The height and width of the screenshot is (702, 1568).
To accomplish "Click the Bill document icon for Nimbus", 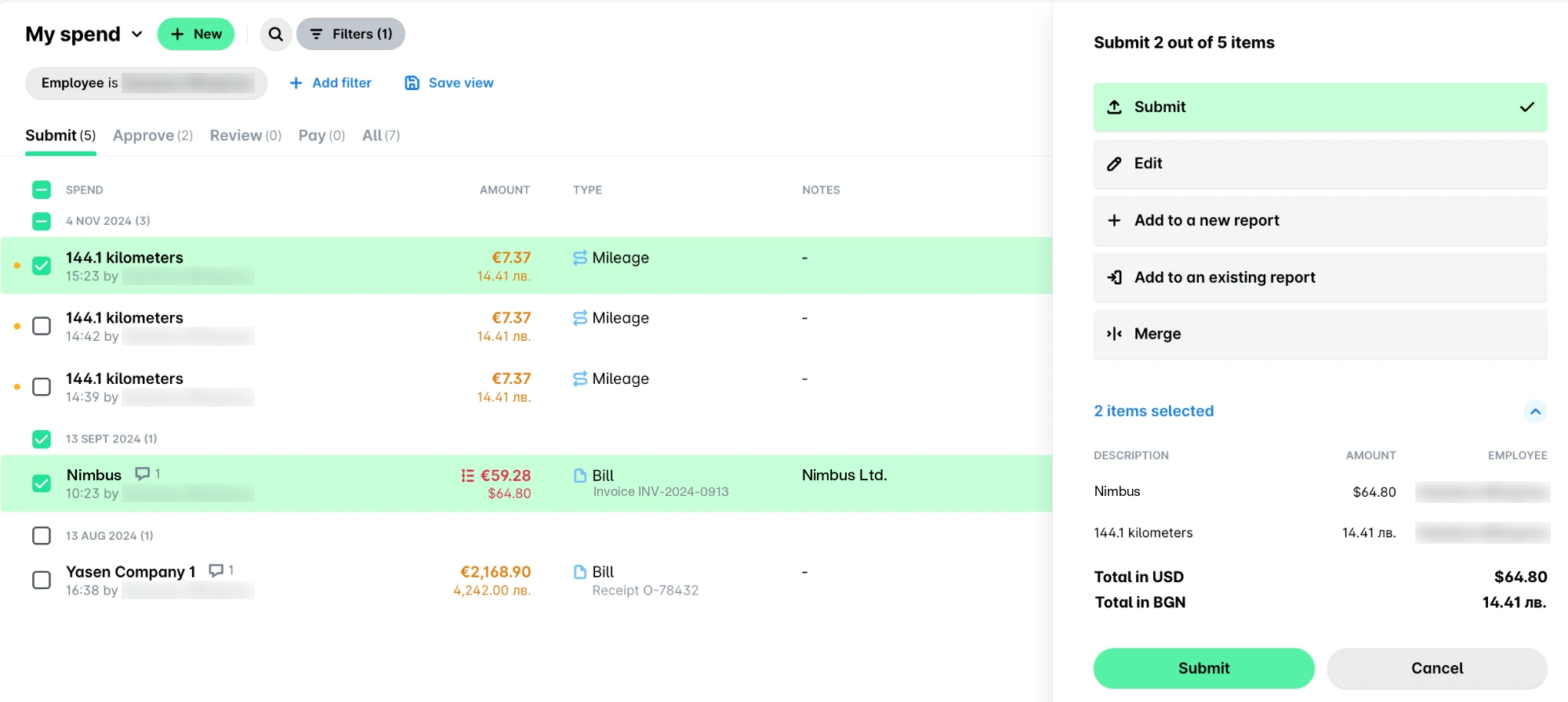I will tap(580, 476).
